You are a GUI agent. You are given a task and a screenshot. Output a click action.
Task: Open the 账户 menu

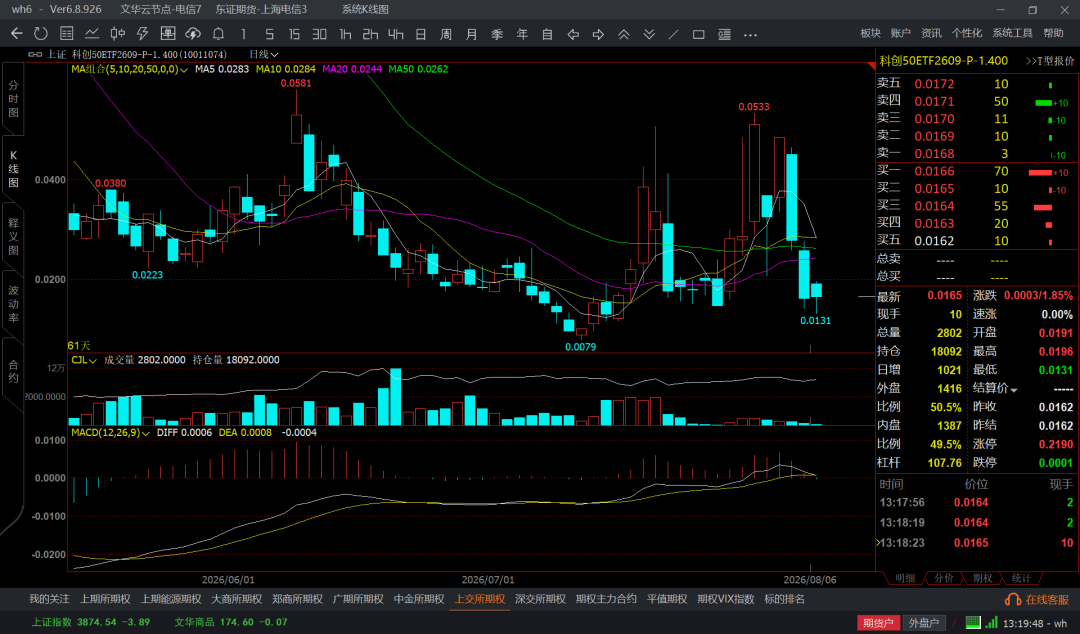[x=900, y=33]
